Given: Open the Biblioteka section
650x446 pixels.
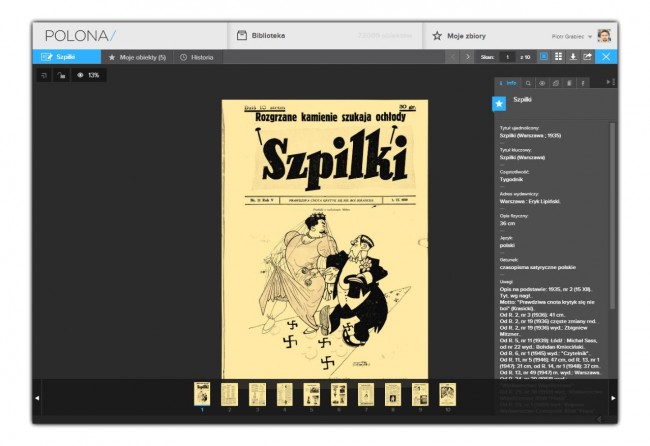Looking at the screenshot, I should (261, 36).
